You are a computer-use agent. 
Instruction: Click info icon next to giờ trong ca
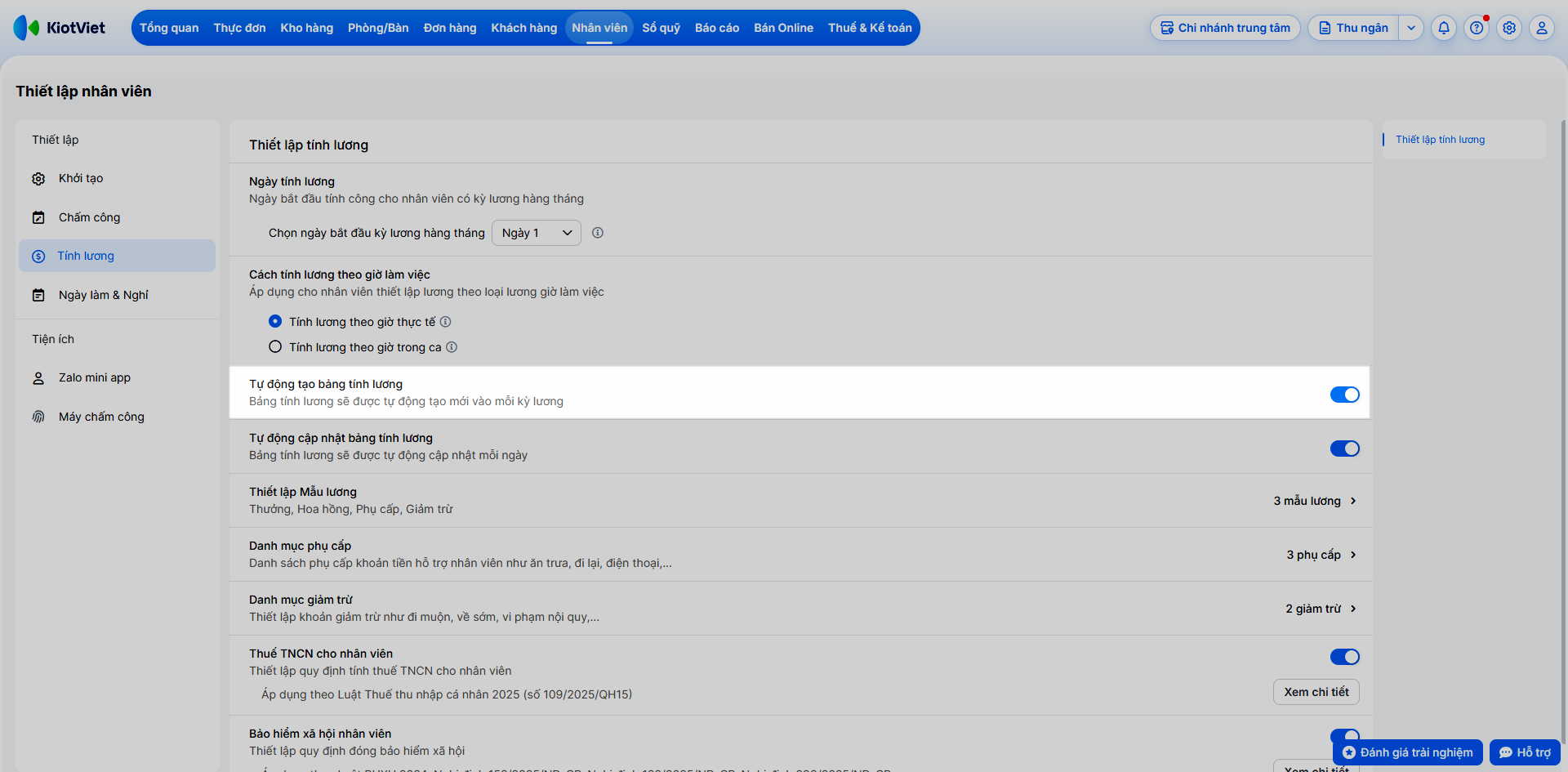click(x=452, y=347)
